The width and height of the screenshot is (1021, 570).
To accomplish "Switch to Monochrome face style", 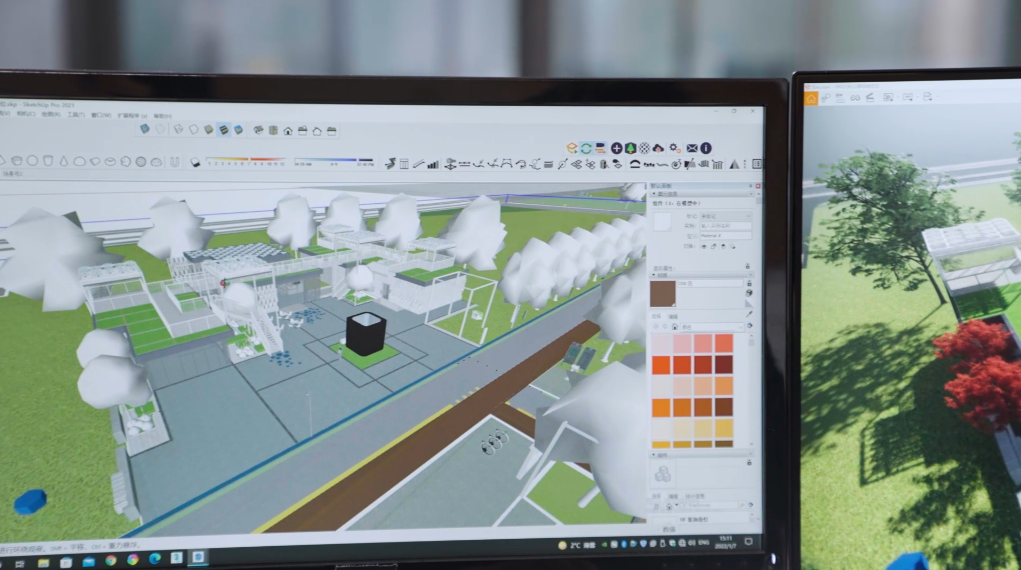I will click(238, 130).
